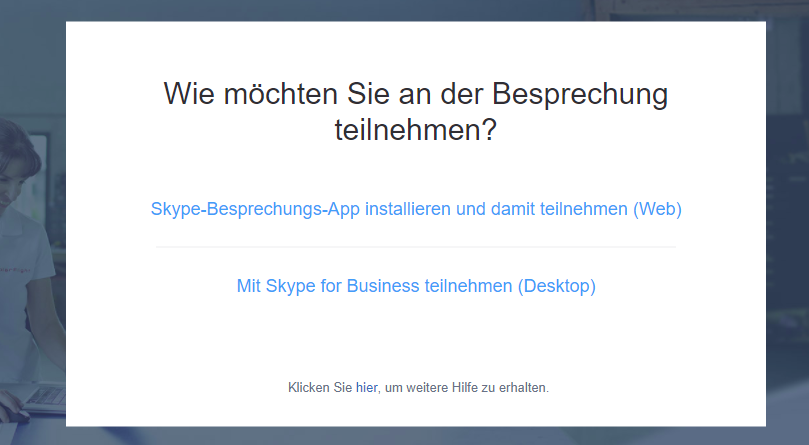The image size is (809, 445).
Task: Click 'installieren und damit teilnehmen' in the Web link
Action: coord(496,209)
